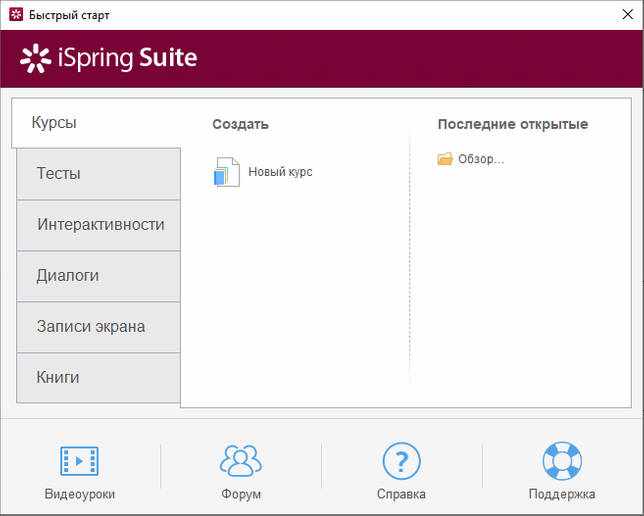
Task: Select the Книги tab
Action: coord(98,378)
